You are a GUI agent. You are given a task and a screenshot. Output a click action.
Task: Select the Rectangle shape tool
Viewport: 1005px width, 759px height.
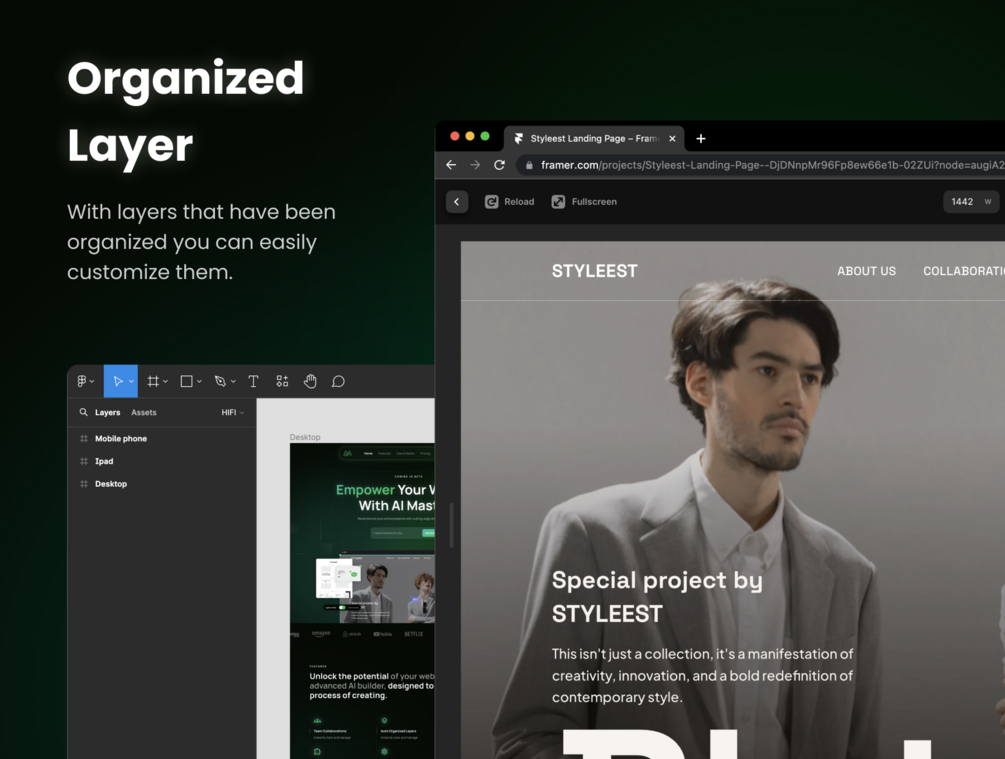[187, 381]
